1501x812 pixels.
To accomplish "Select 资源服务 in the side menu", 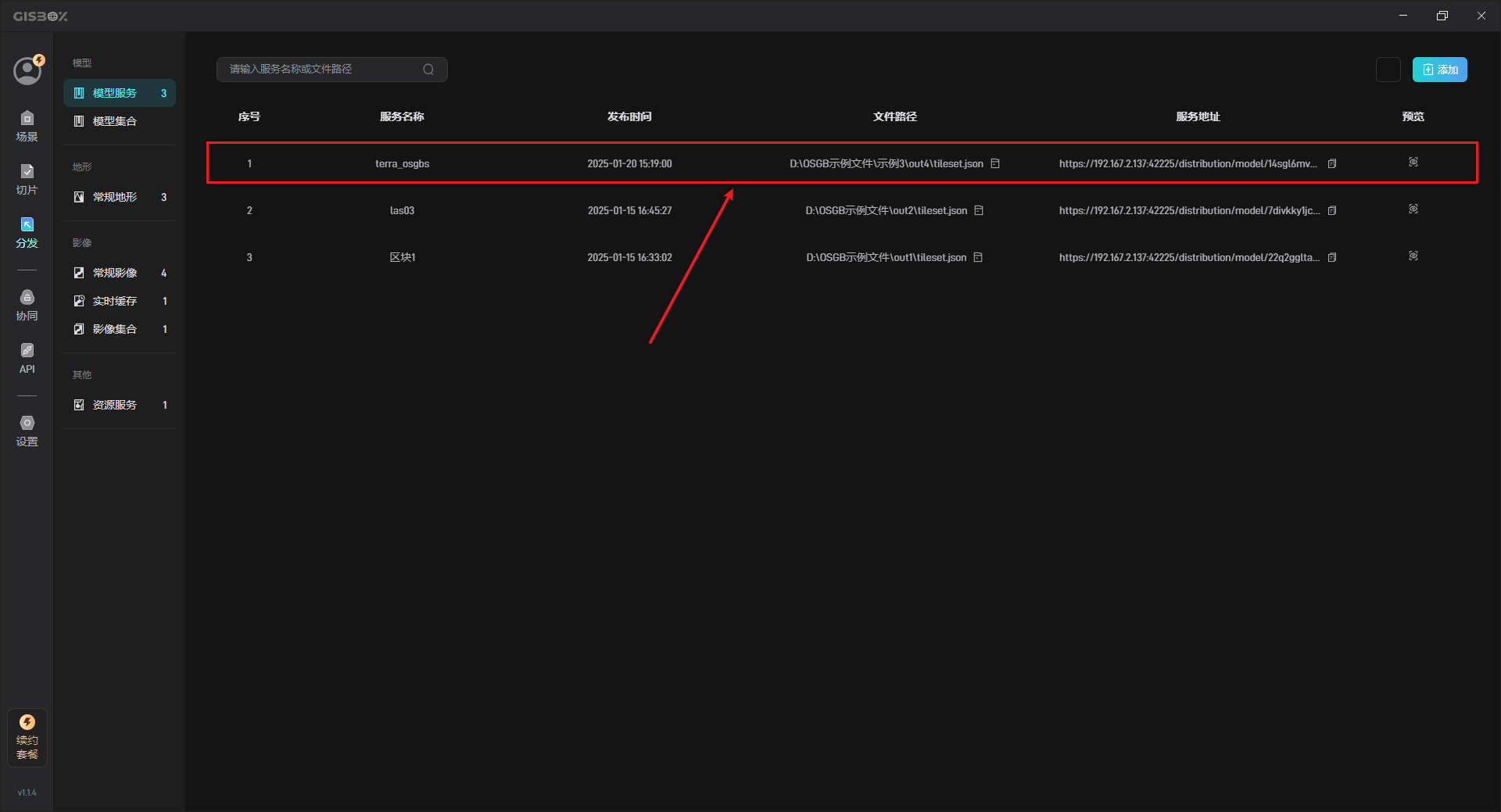I will (120, 405).
